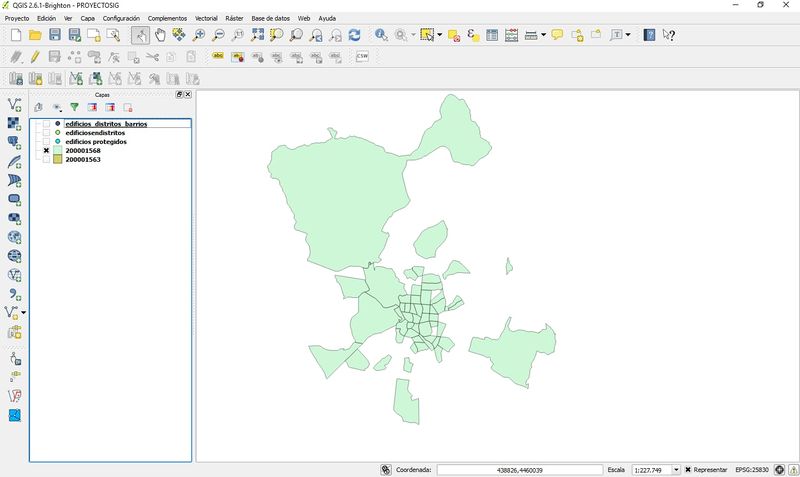This screenshot has height=477, width=800.
Task: Open the Complementos menu
Action: tap(167, 19)
